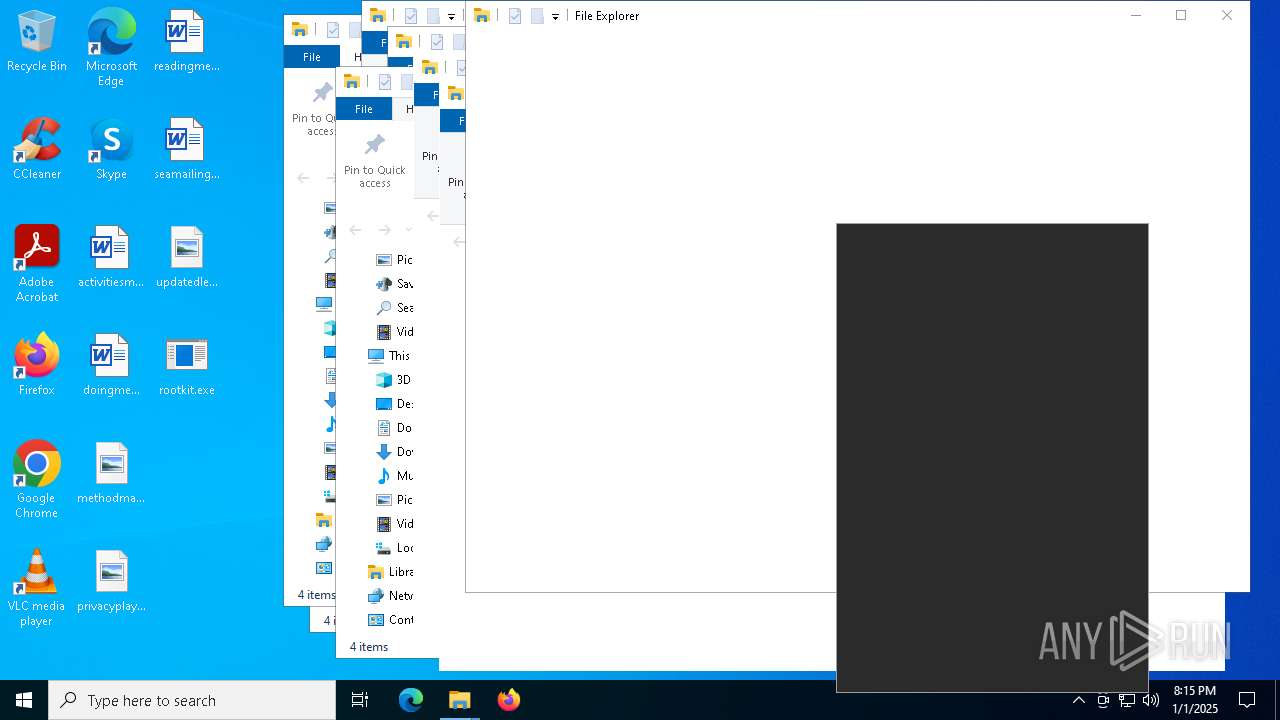This screenshot has width=1280, height=720.
Task: Select the This PC tree item
Action: (389, 356)
